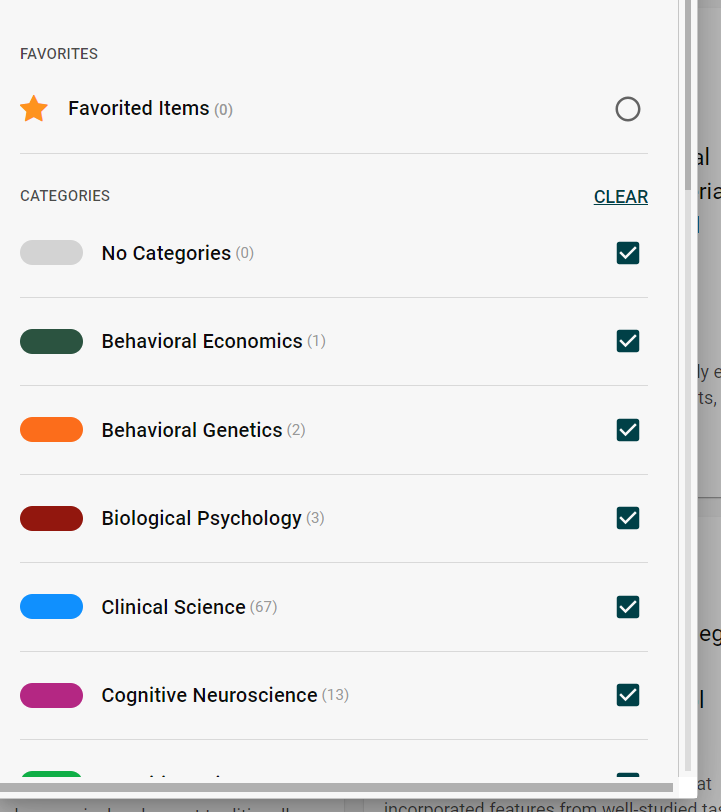Click the Favorites star icon
Screen dimensions: 721x812
click(x=33, y=109)
